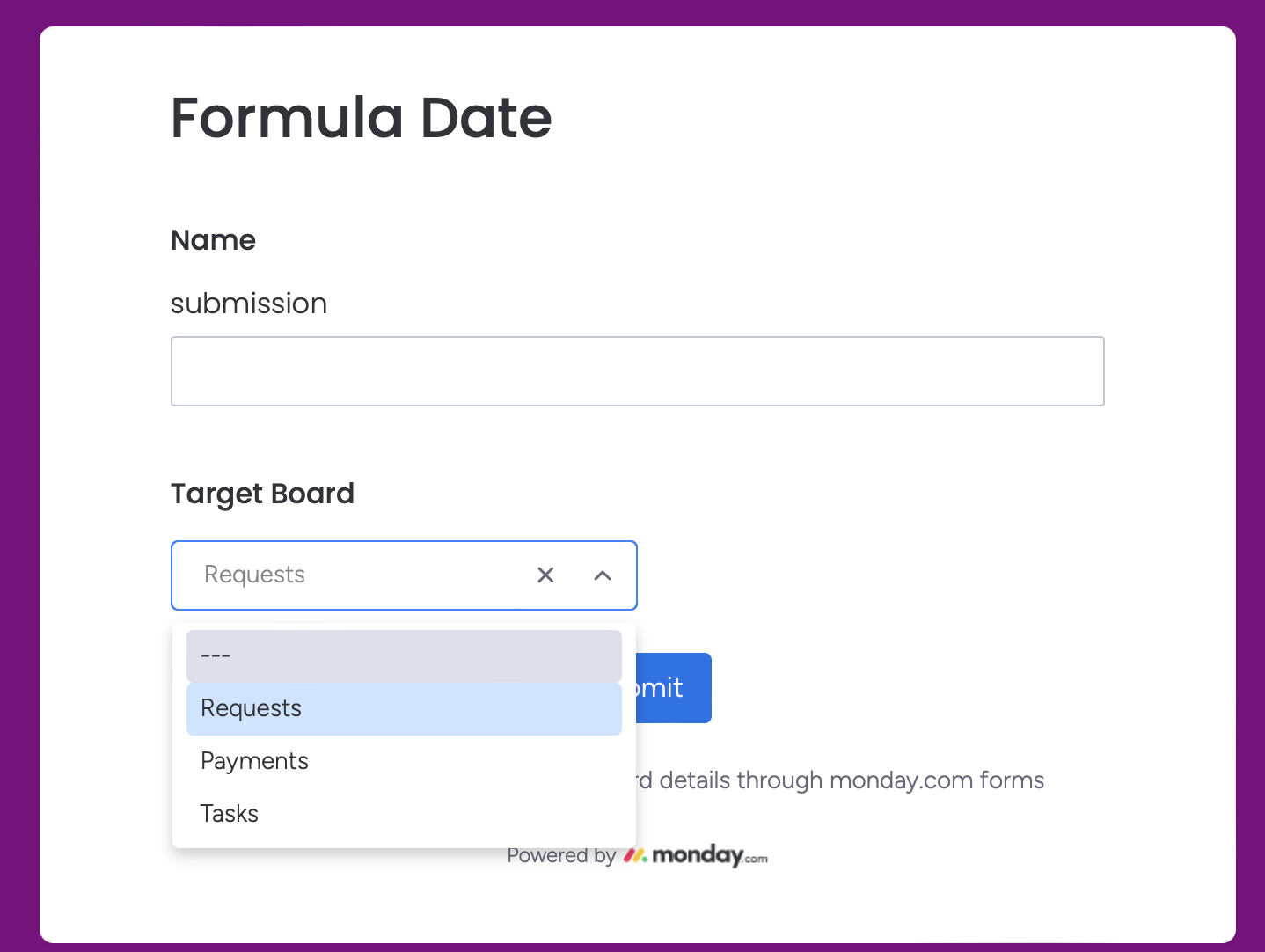The image size is (1265, 952).
Task: Select the blank '---' dropdown option
Action: [x=404, y=656]
